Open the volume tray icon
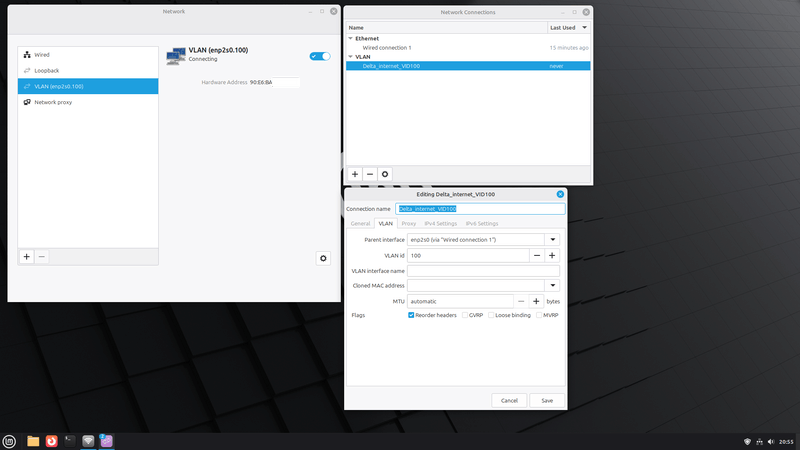Image resolution: width=800 pixels, height=450 pixels. click(771, 442)
